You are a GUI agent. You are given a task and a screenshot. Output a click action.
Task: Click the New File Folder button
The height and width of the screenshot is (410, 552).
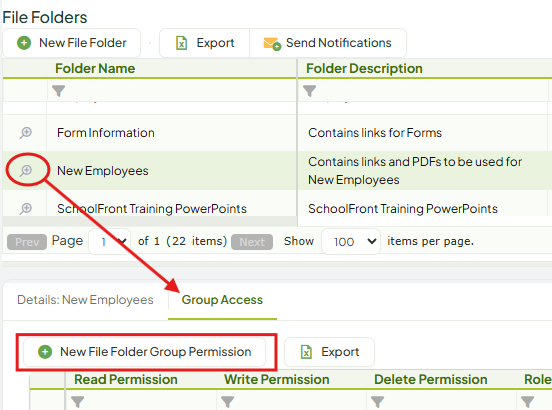tap(71, 43)
